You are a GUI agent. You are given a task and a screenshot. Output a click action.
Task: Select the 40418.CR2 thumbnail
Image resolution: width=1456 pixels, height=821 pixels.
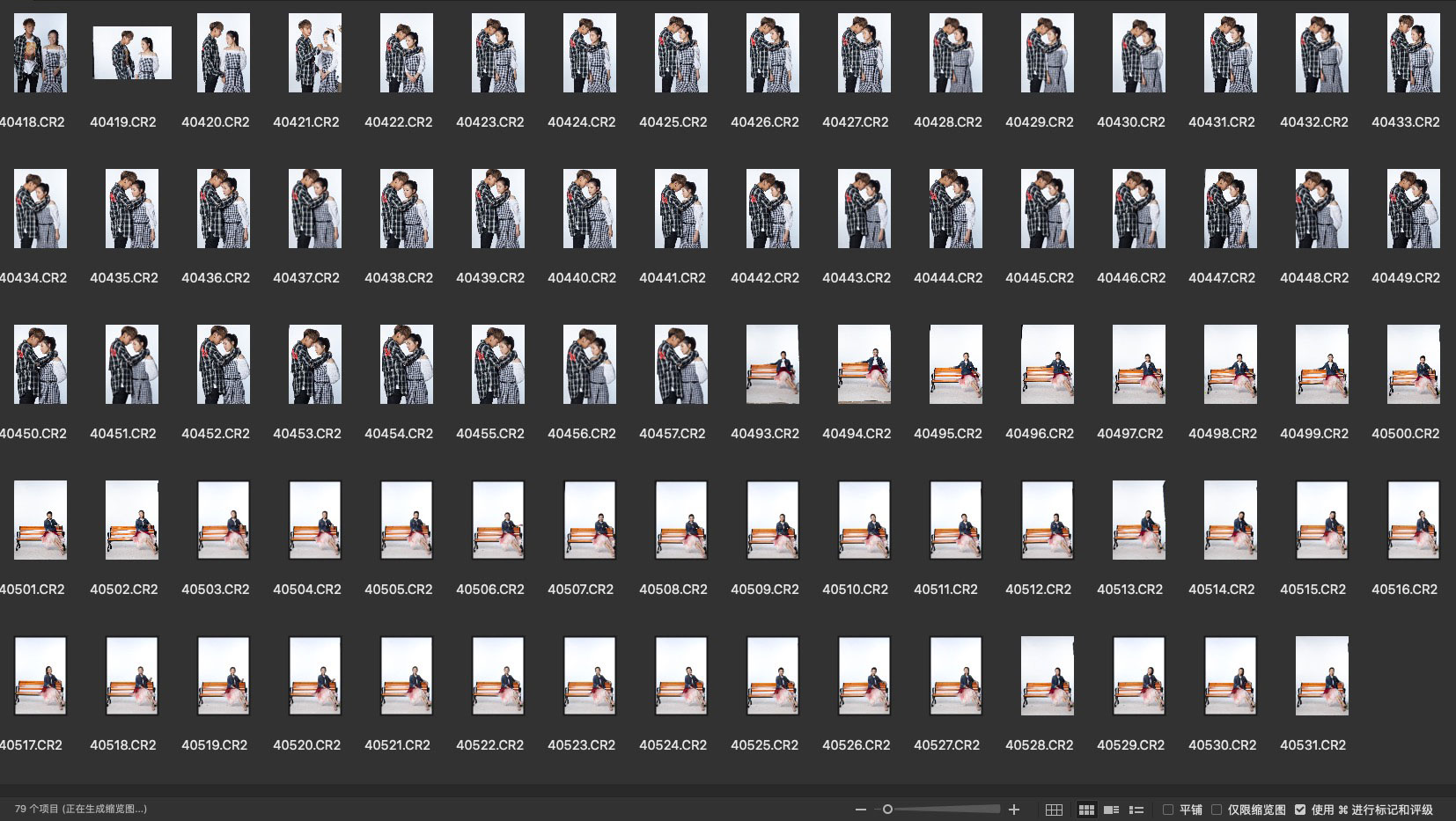(40, 53)
